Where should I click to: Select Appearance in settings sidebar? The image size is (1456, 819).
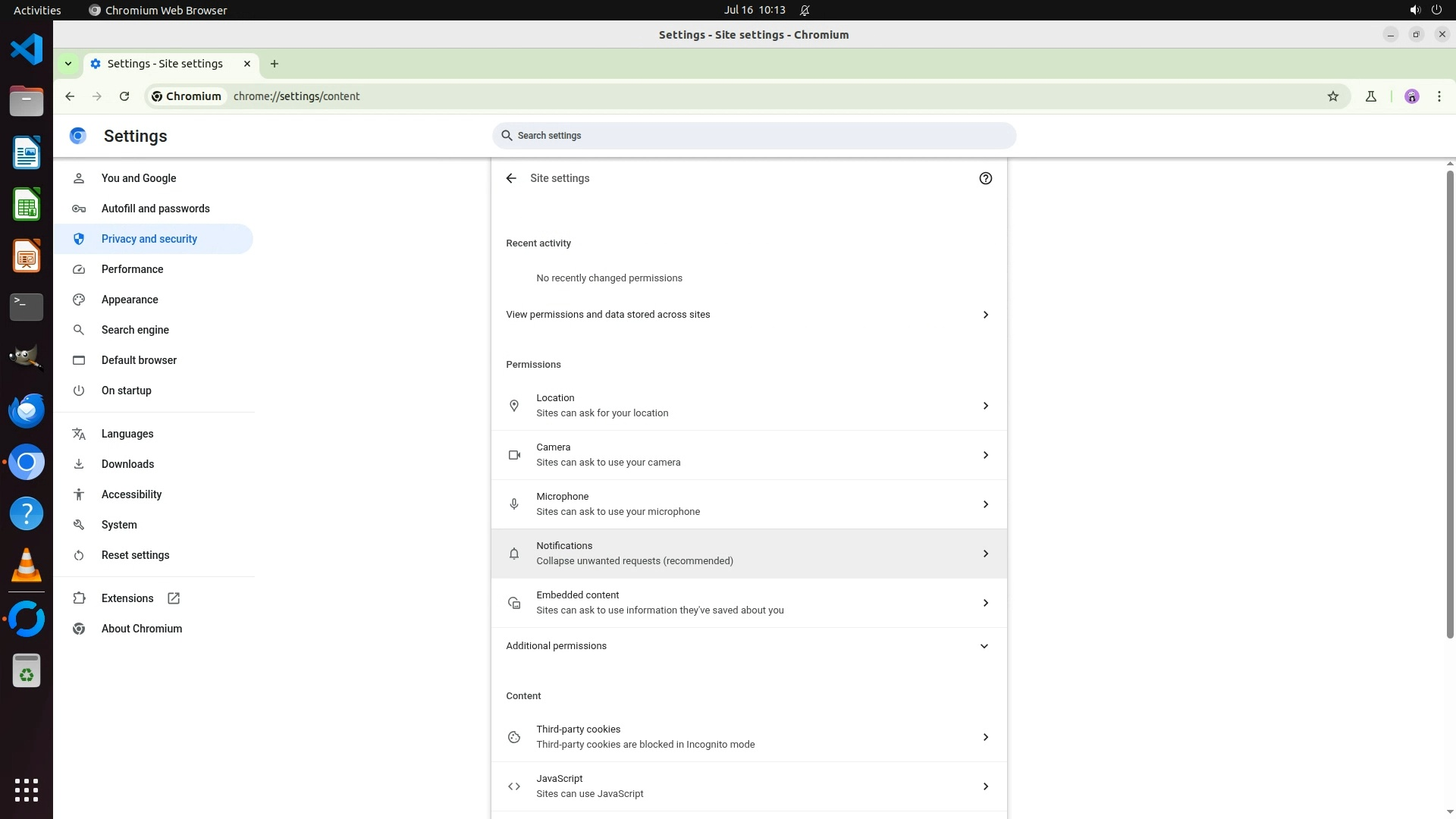pos(130,300)
